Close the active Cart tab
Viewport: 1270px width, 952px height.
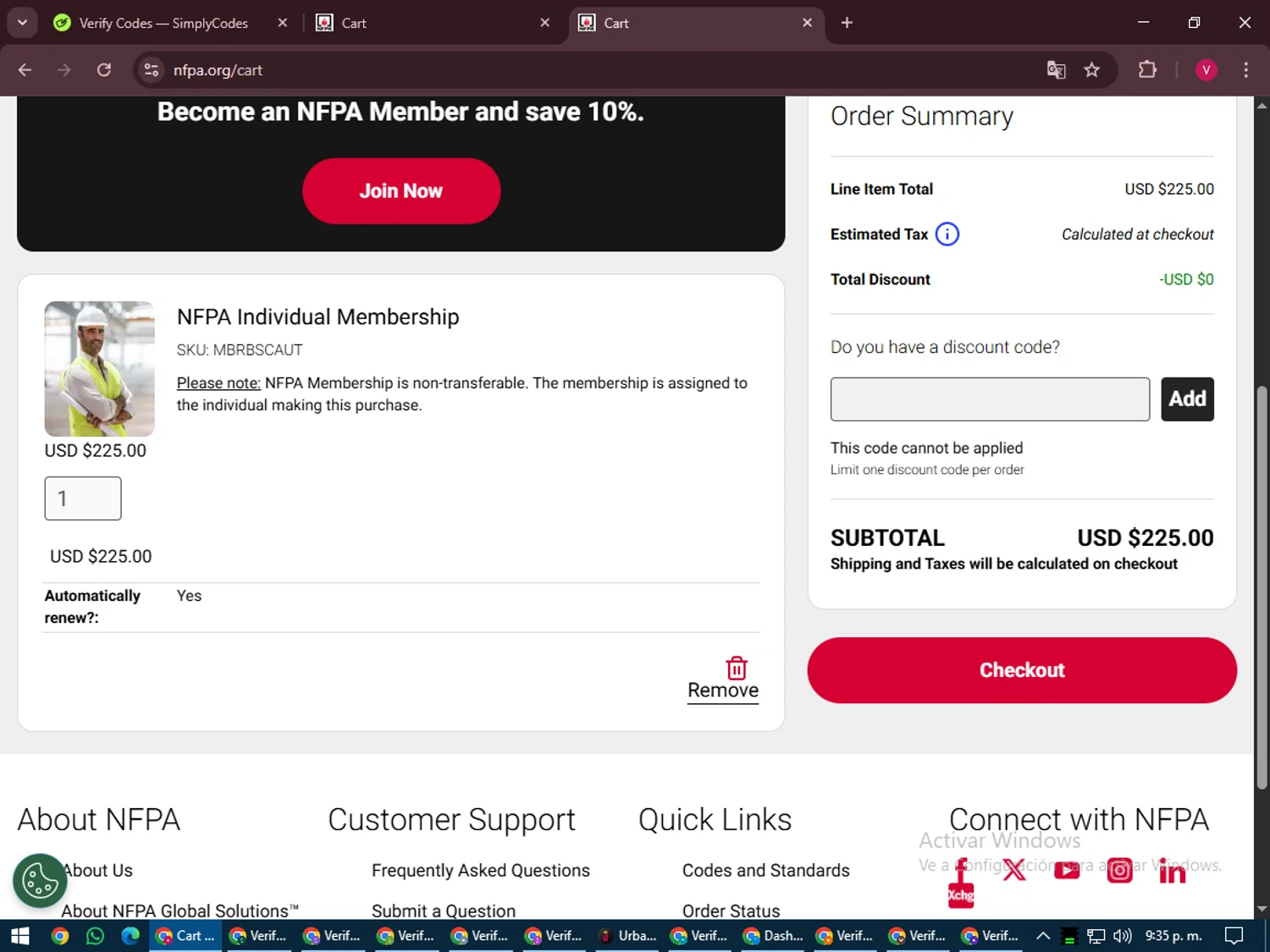click(807, 23)
